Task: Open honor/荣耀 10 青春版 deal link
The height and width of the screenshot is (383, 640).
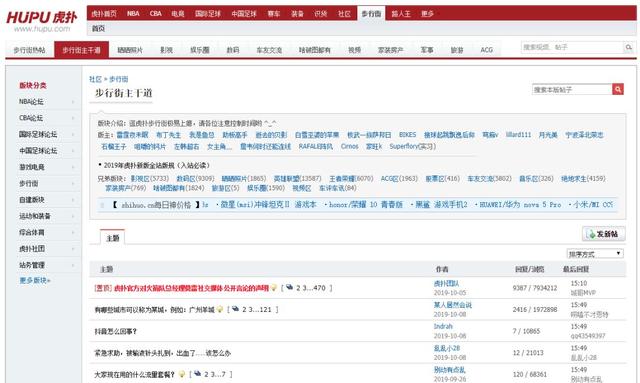Action: pos(366,205)
